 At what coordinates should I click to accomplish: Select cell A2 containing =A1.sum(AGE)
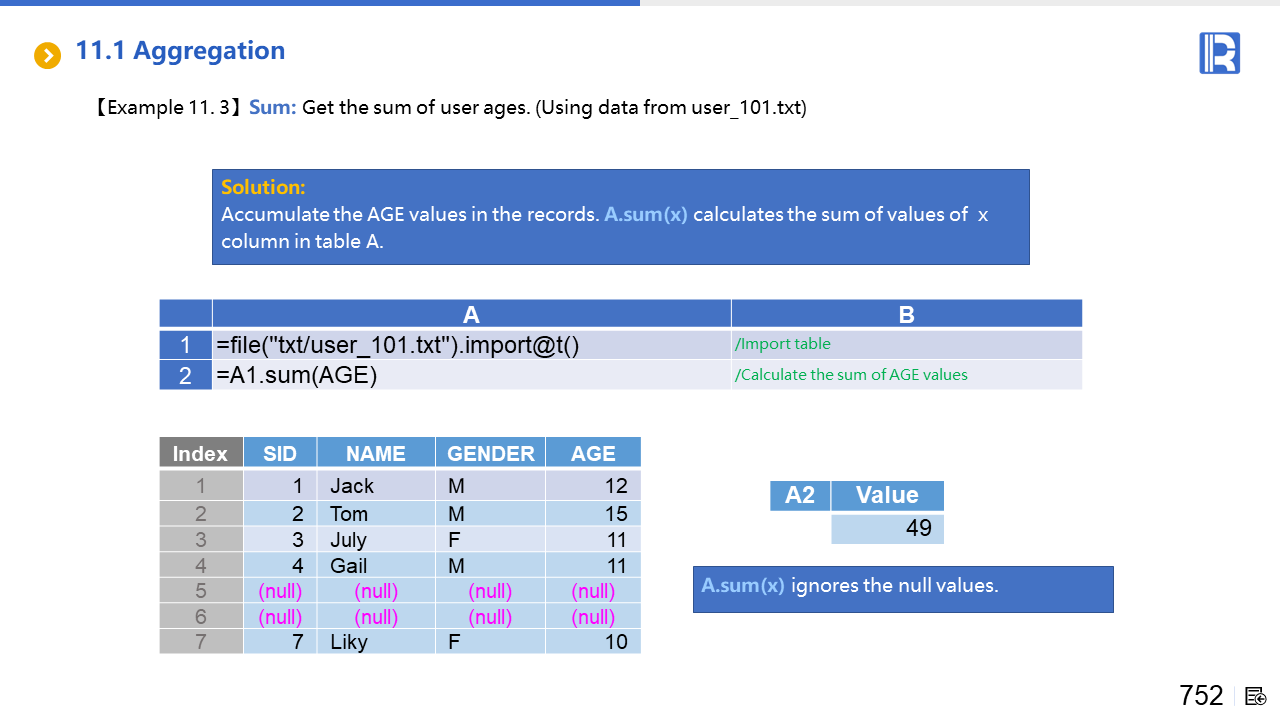coord(471,376)
